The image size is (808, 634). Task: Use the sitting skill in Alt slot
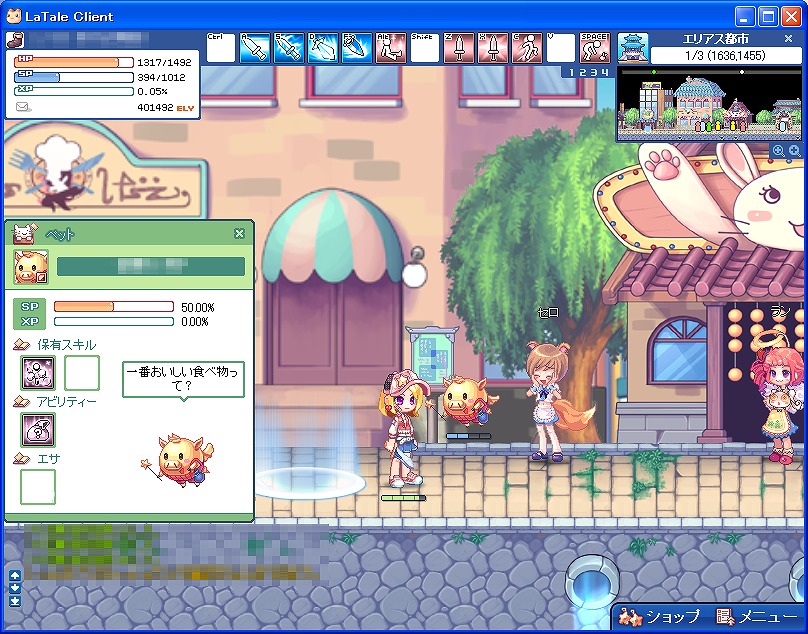(x=391, y=48)
